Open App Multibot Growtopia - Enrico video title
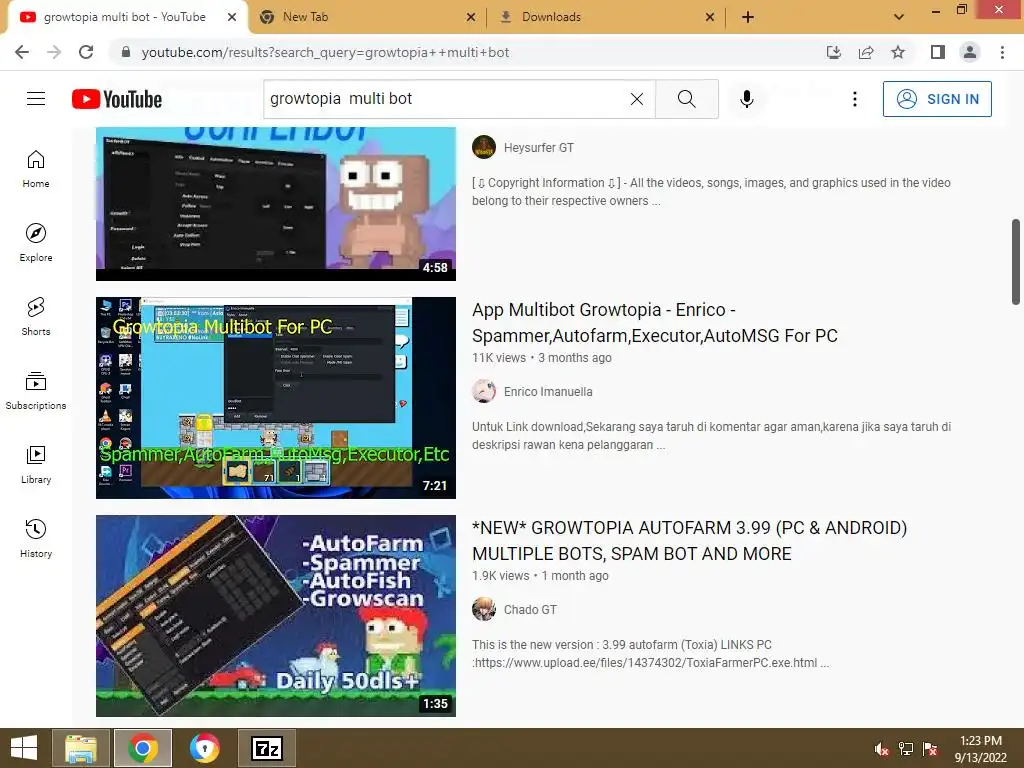The width and height of the screenshot is (1024, 768). coord(654,323)
